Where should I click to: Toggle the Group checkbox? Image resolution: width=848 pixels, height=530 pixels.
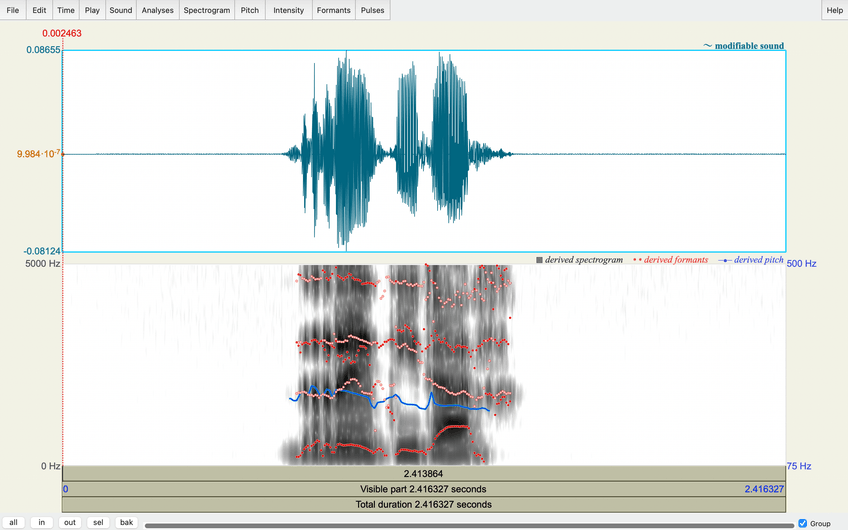pos(803,523)
